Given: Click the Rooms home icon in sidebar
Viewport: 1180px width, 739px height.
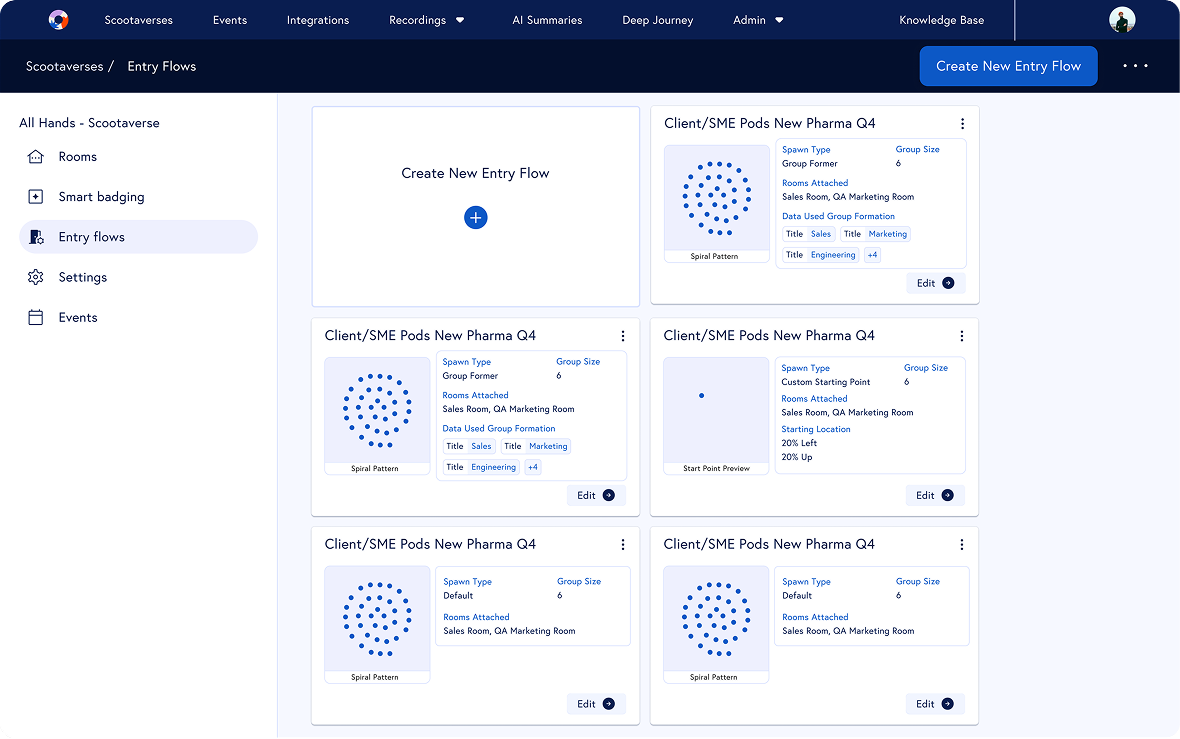Looking at the screenshot, I should click(36, 157).
